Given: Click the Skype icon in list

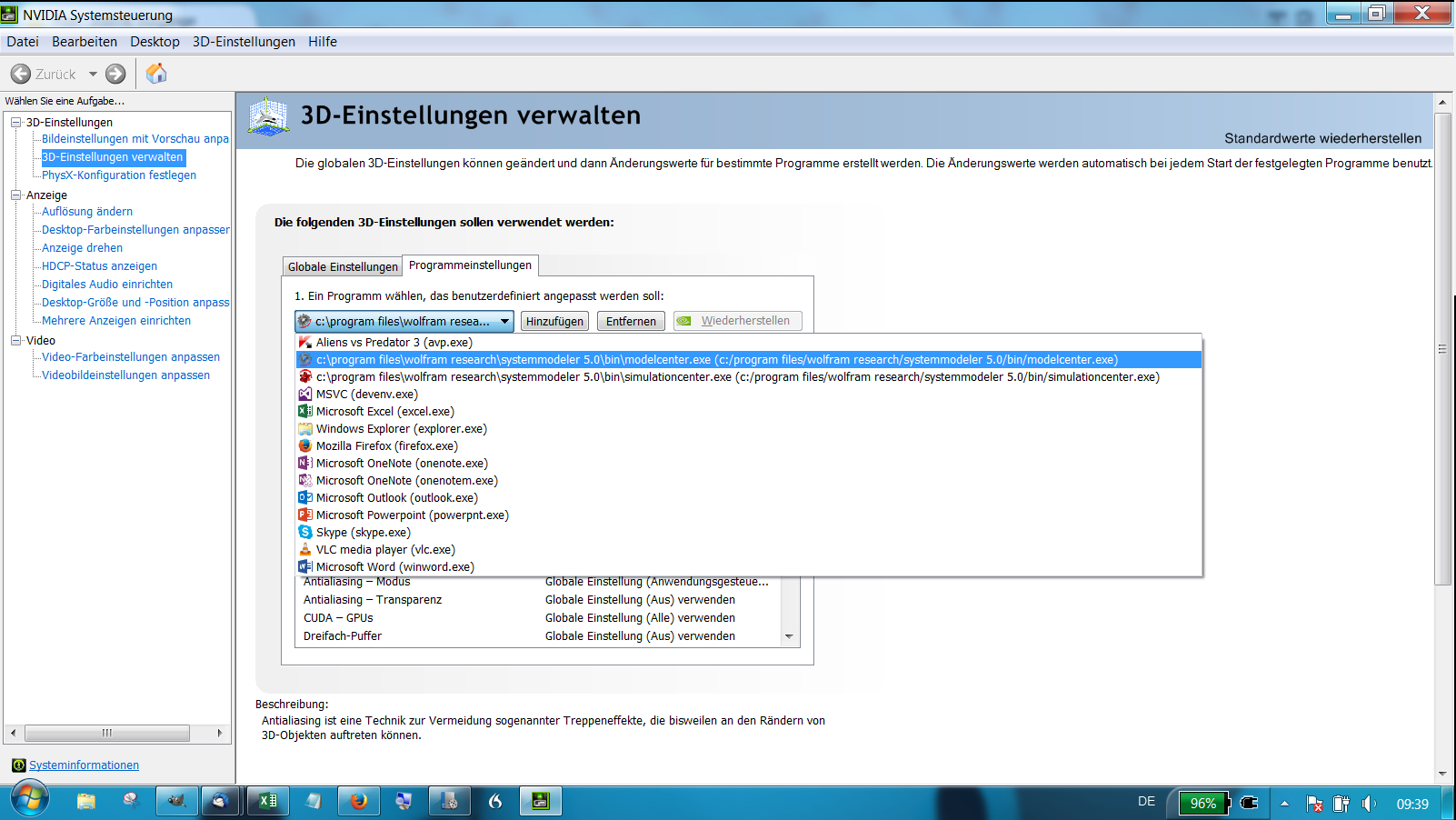Looking at the screenshot, I should click(305, 533).
